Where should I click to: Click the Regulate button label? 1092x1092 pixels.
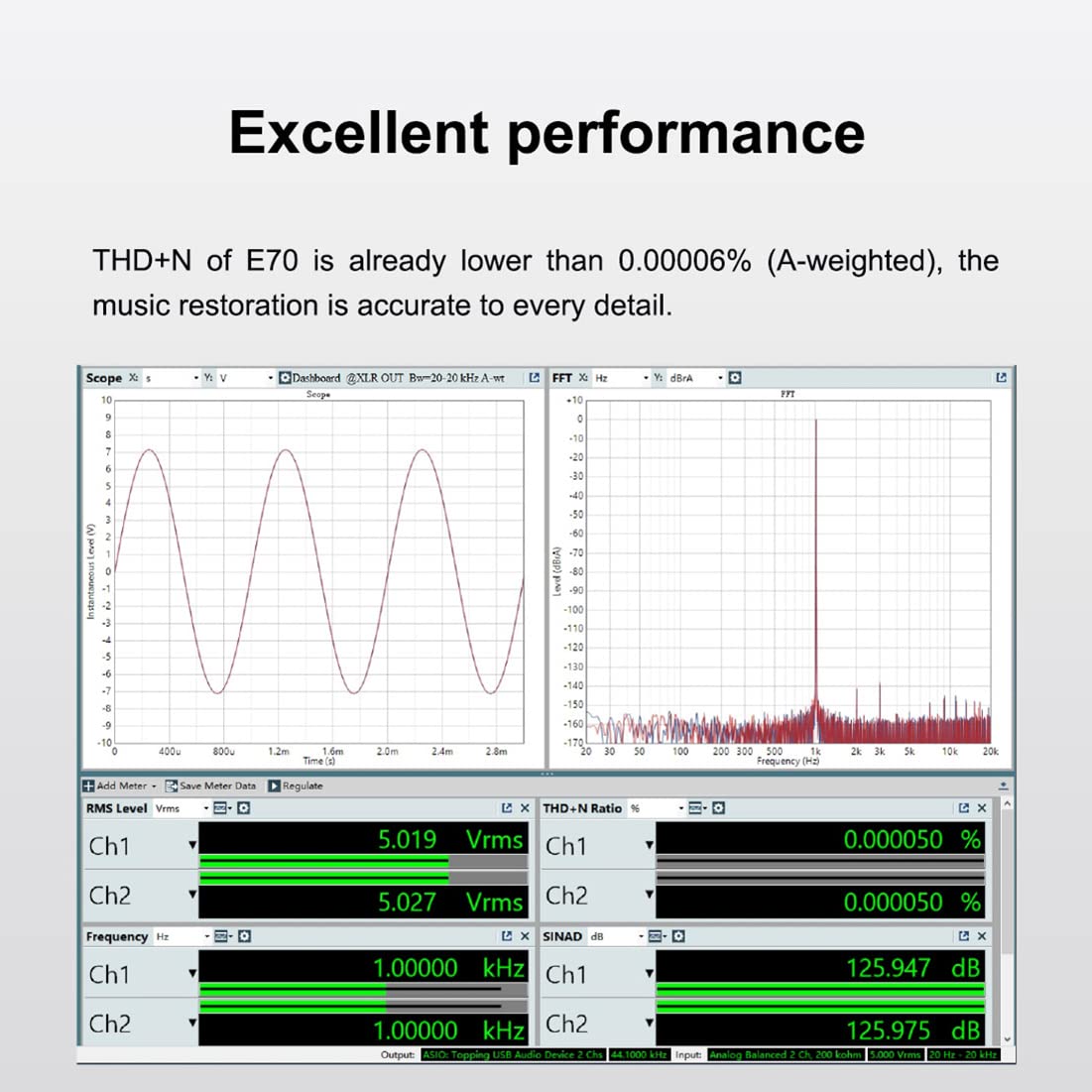pos(303,786)
